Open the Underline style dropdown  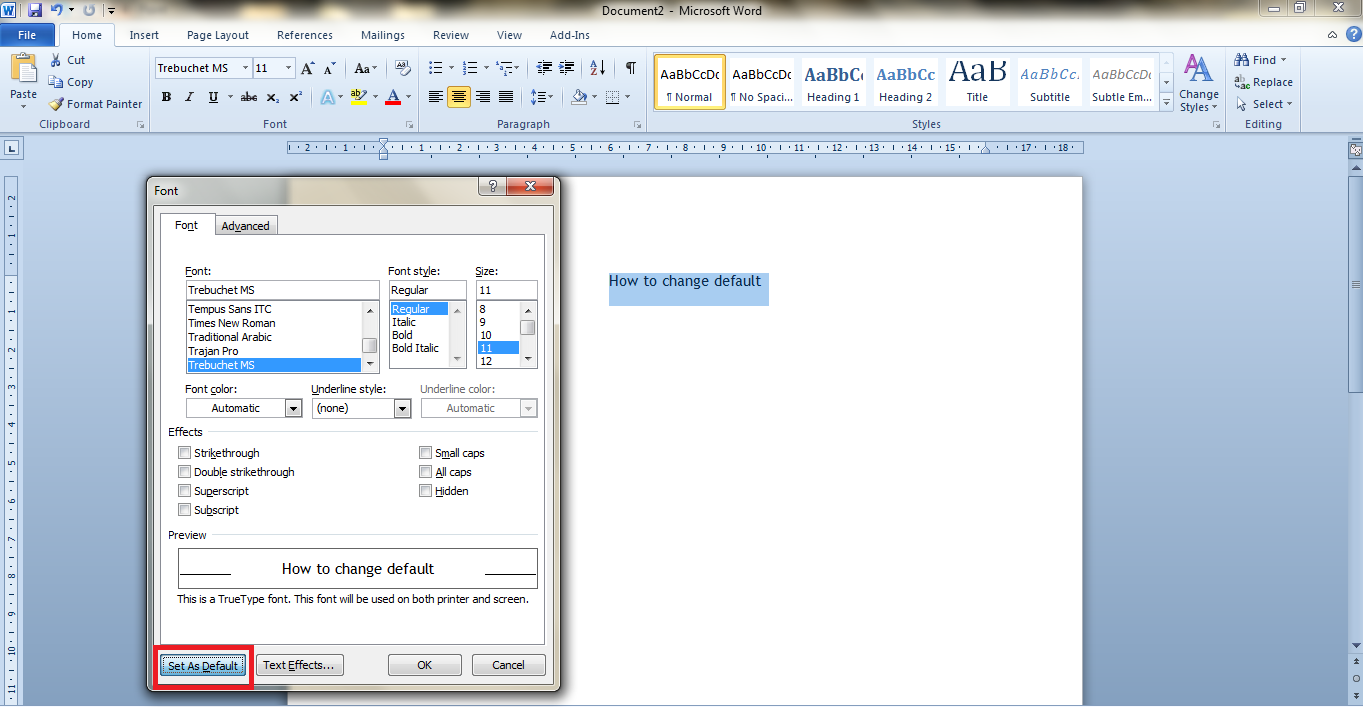pyautogui.click(x=402, y=408)
